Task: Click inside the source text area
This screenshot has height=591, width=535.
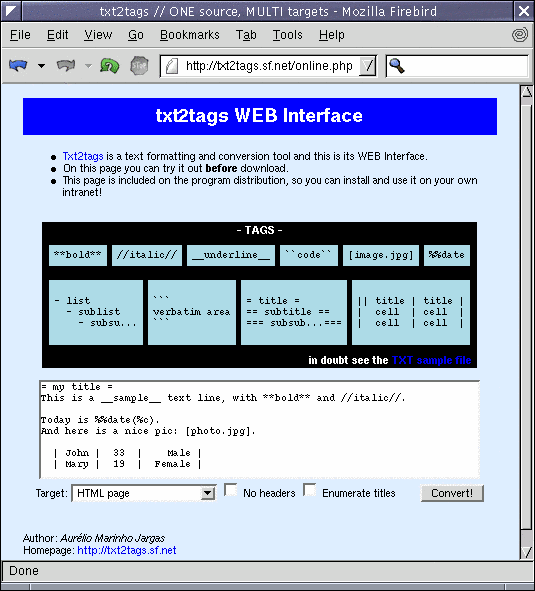Action: click(x=260, y=429)
